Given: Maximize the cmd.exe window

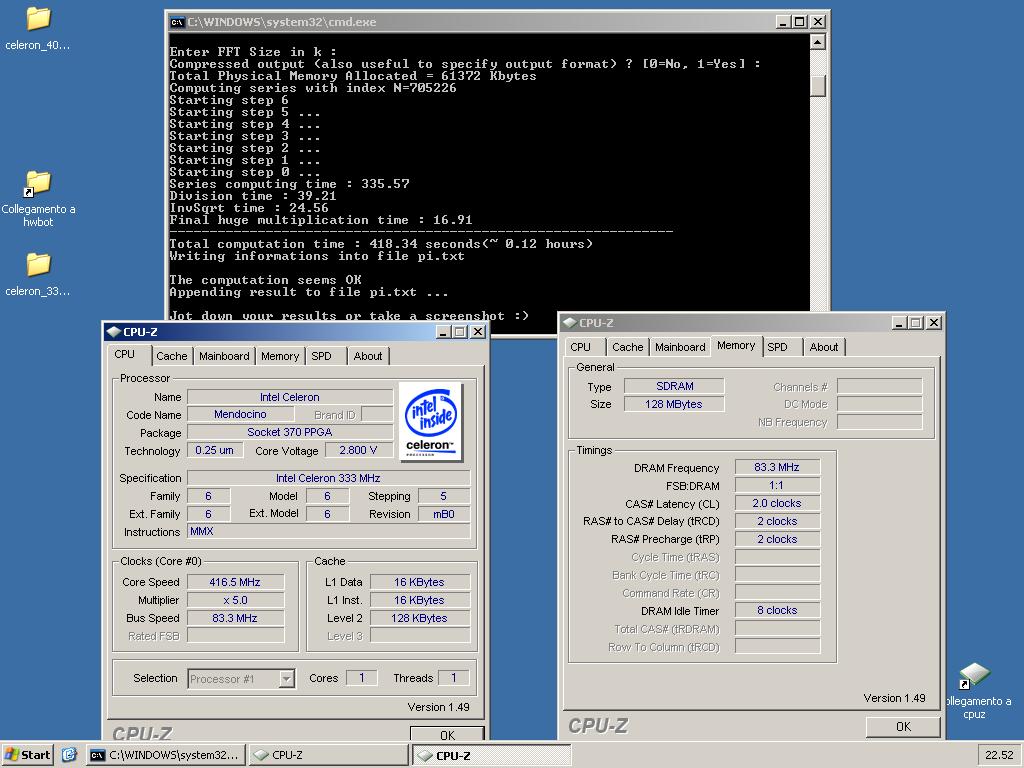Looking at the screenshot, I should pyautogui.click(x=799, y=22).
